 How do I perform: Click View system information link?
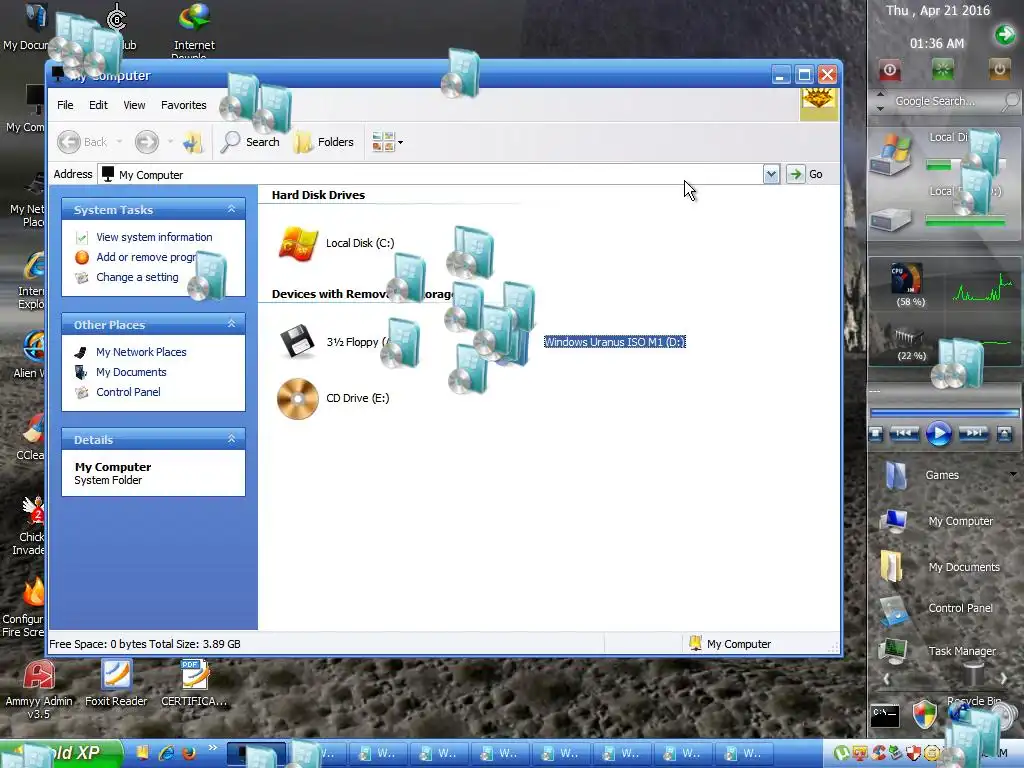click(154, 237)
